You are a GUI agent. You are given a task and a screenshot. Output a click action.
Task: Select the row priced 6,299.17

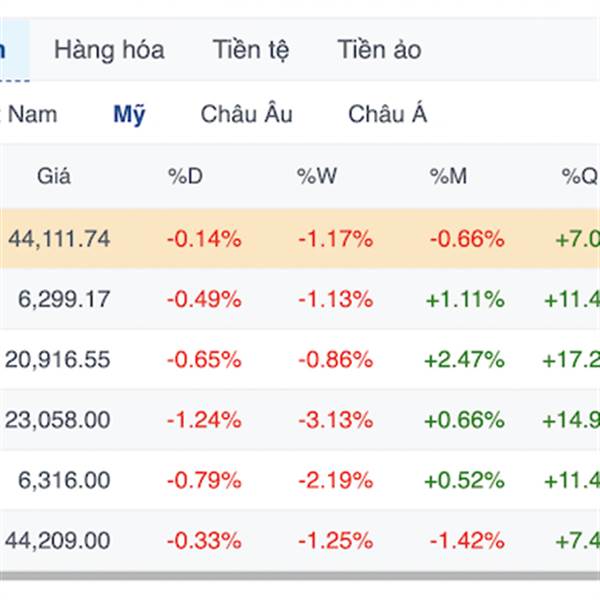[300, 299]
